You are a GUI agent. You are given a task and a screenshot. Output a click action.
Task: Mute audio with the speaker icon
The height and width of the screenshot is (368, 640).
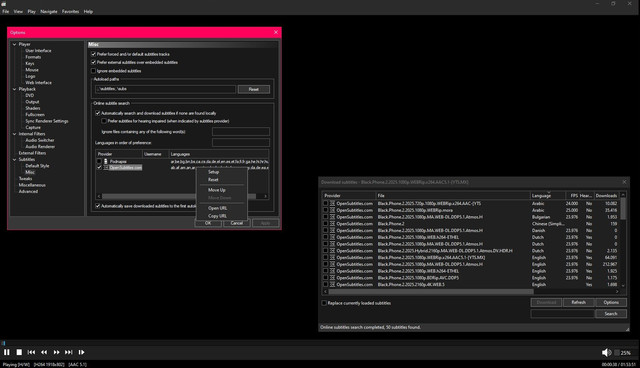click(x=606, y=352)
